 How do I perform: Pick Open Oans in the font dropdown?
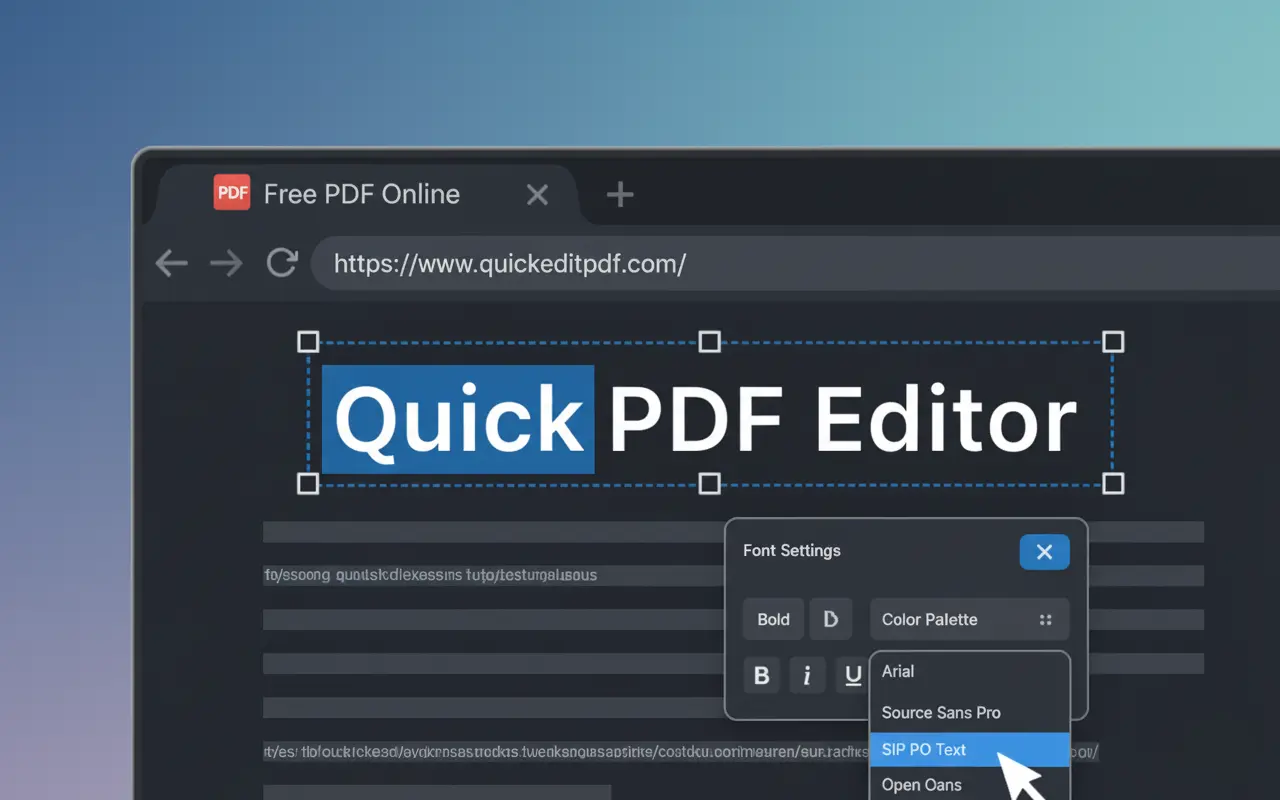point(921,785)
